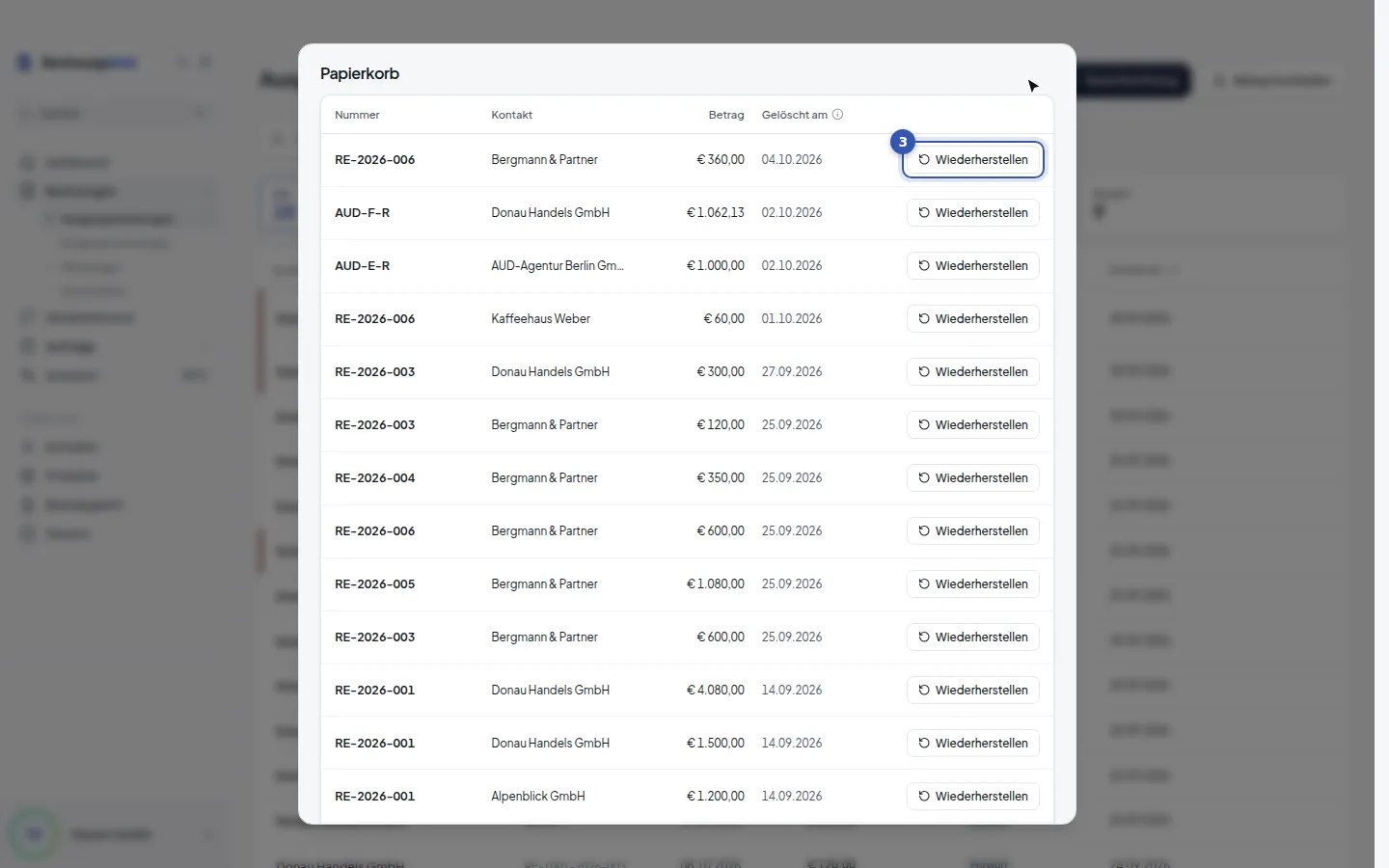The height and width of the screenshot is (868, 1389).
Task: Click Wiederherstellen for AUD-F-R
Action: pos(972,213)
